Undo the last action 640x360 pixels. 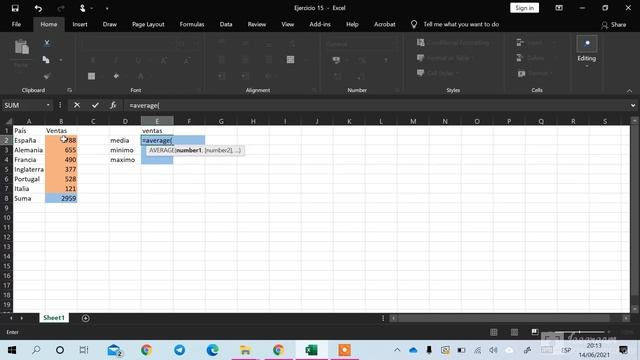[38, 8]
